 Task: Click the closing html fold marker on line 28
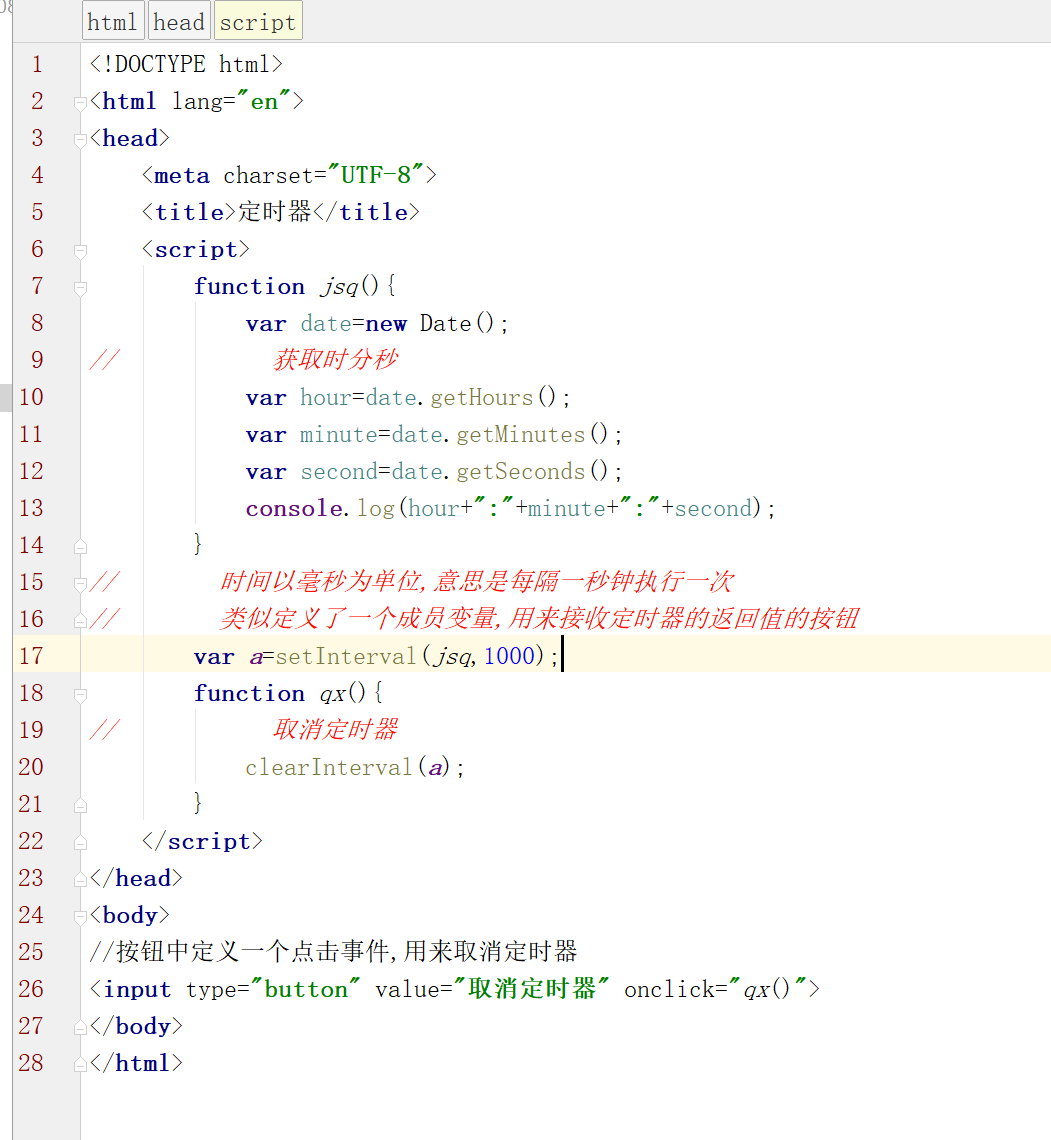(81, 1064)
